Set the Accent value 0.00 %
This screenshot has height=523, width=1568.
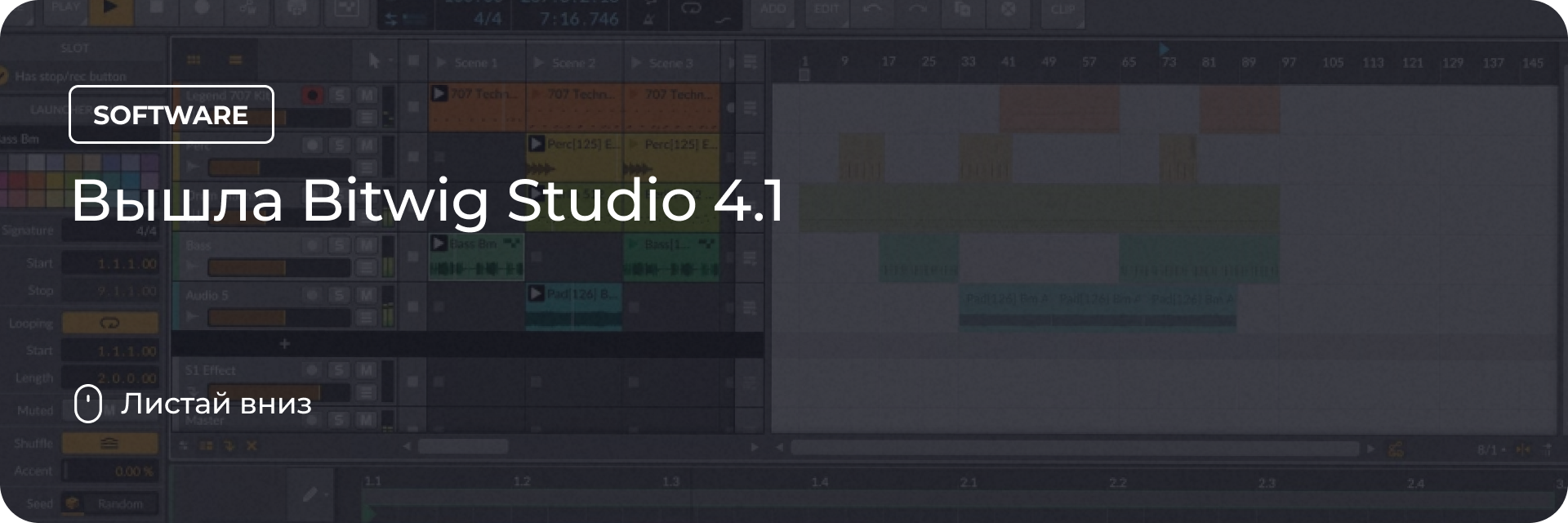(111, 472)
